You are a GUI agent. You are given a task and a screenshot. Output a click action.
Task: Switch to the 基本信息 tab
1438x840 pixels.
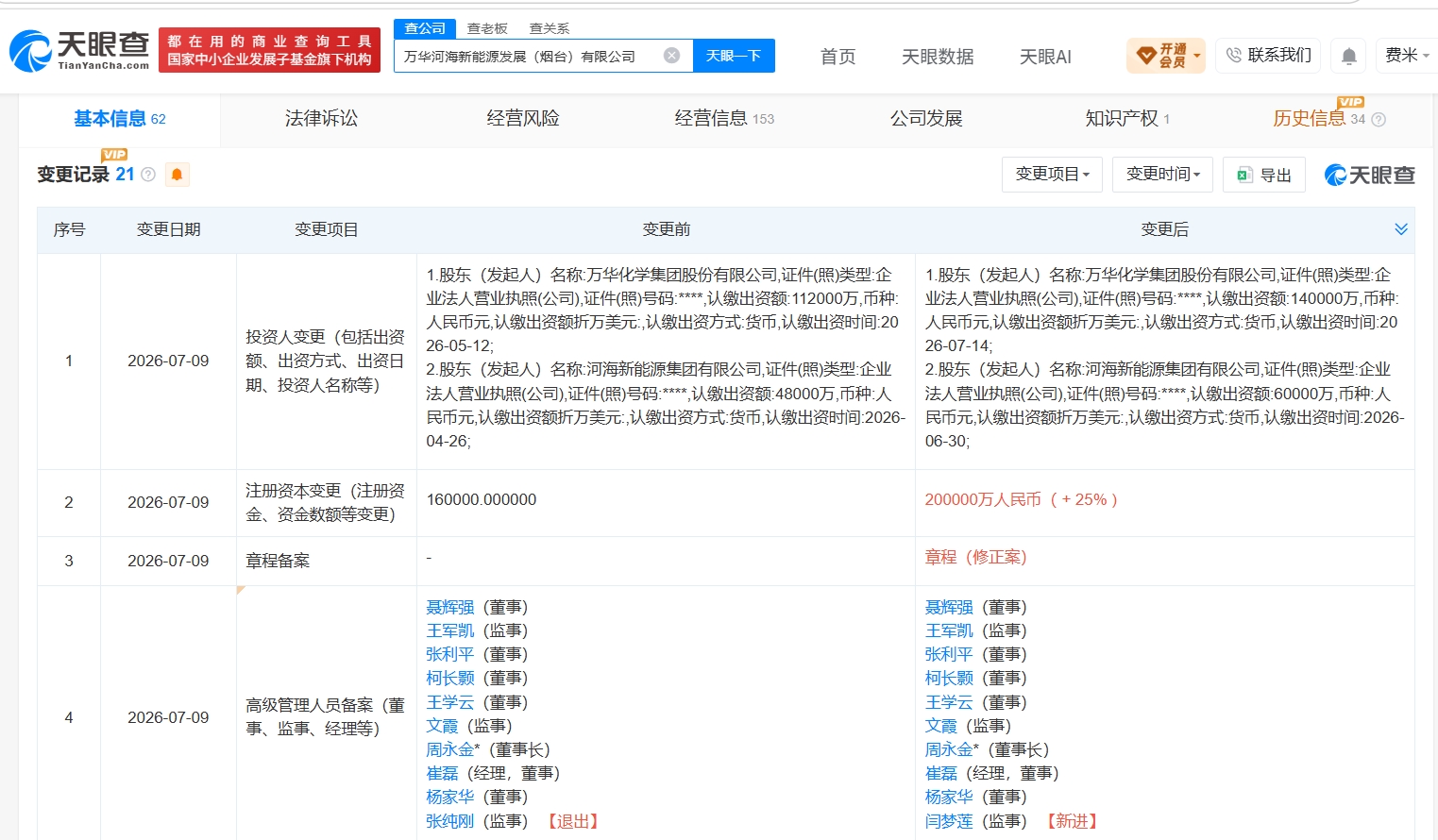pos(120,119)
